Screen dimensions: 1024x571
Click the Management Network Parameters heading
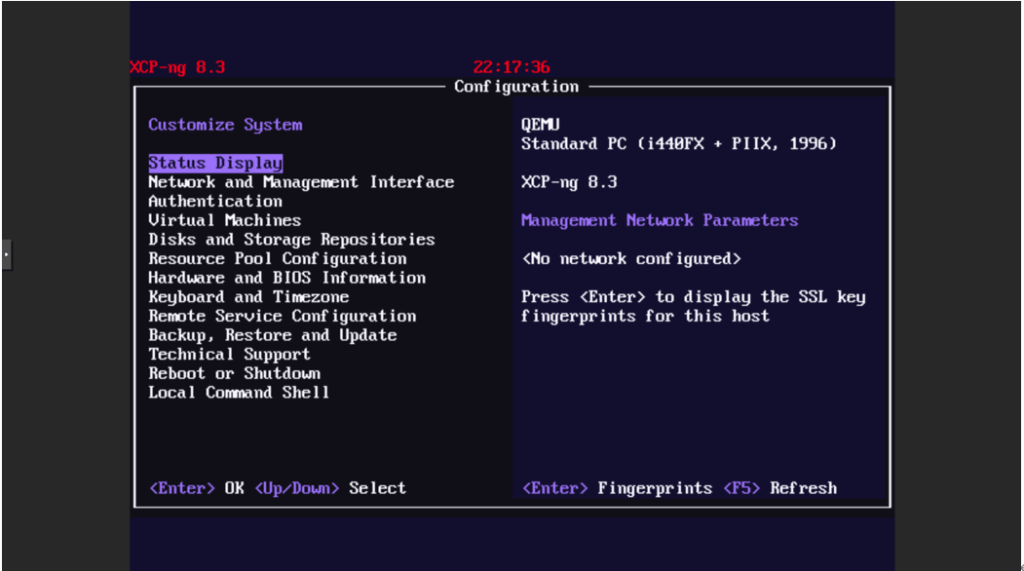(659, 220)
